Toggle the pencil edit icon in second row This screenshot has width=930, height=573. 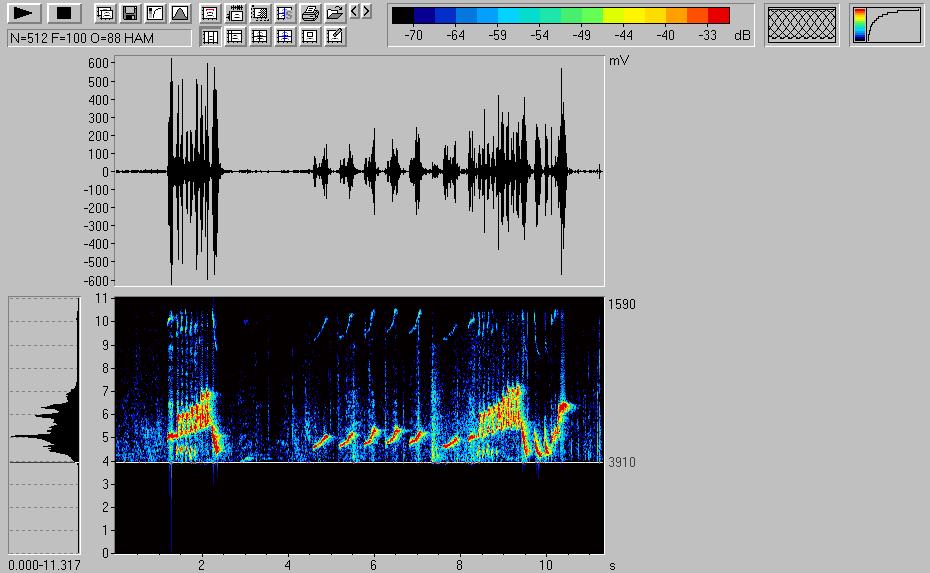[x=335, y=37]
